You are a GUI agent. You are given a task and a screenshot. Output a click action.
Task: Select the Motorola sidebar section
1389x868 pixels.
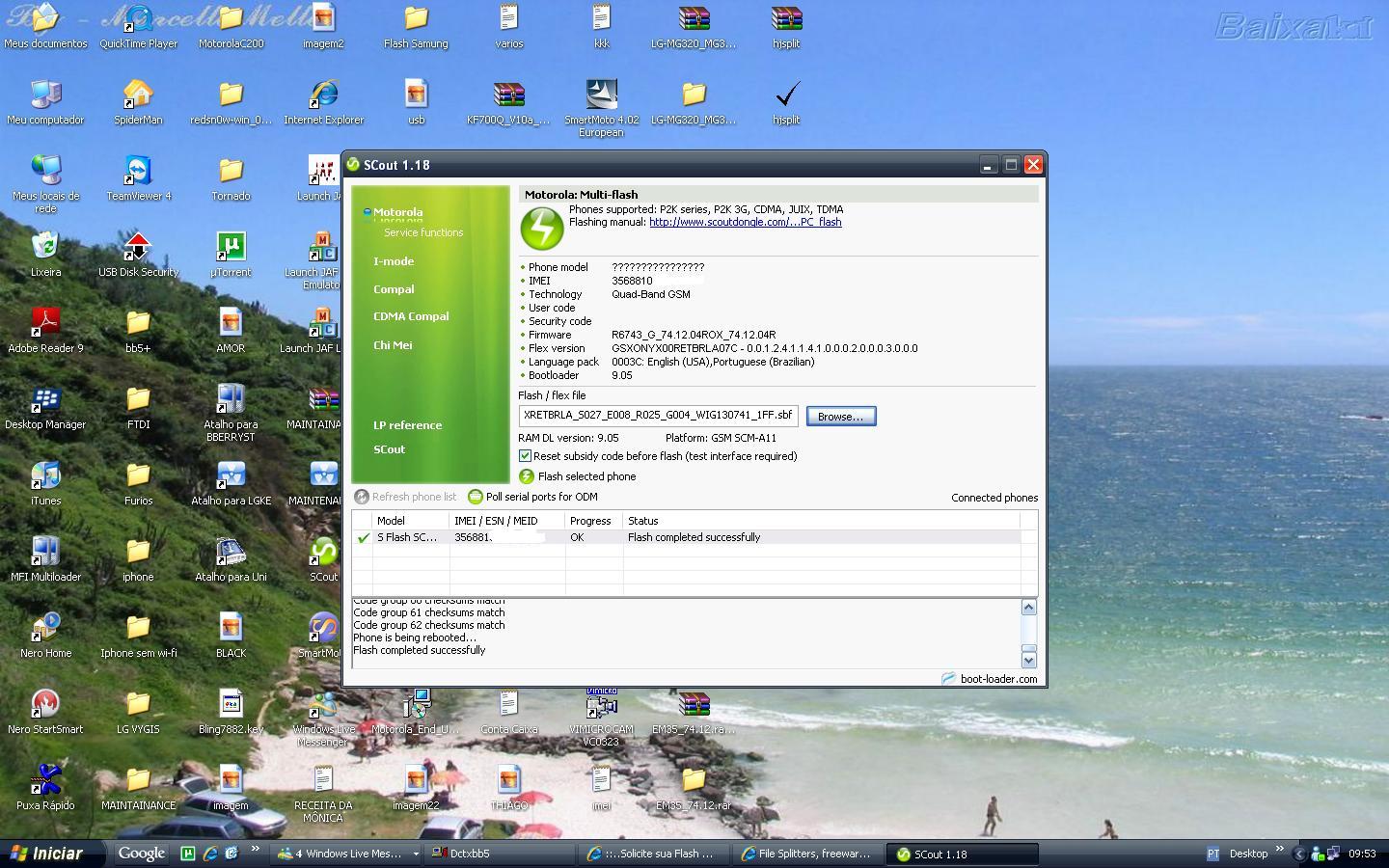coord(397,212)
